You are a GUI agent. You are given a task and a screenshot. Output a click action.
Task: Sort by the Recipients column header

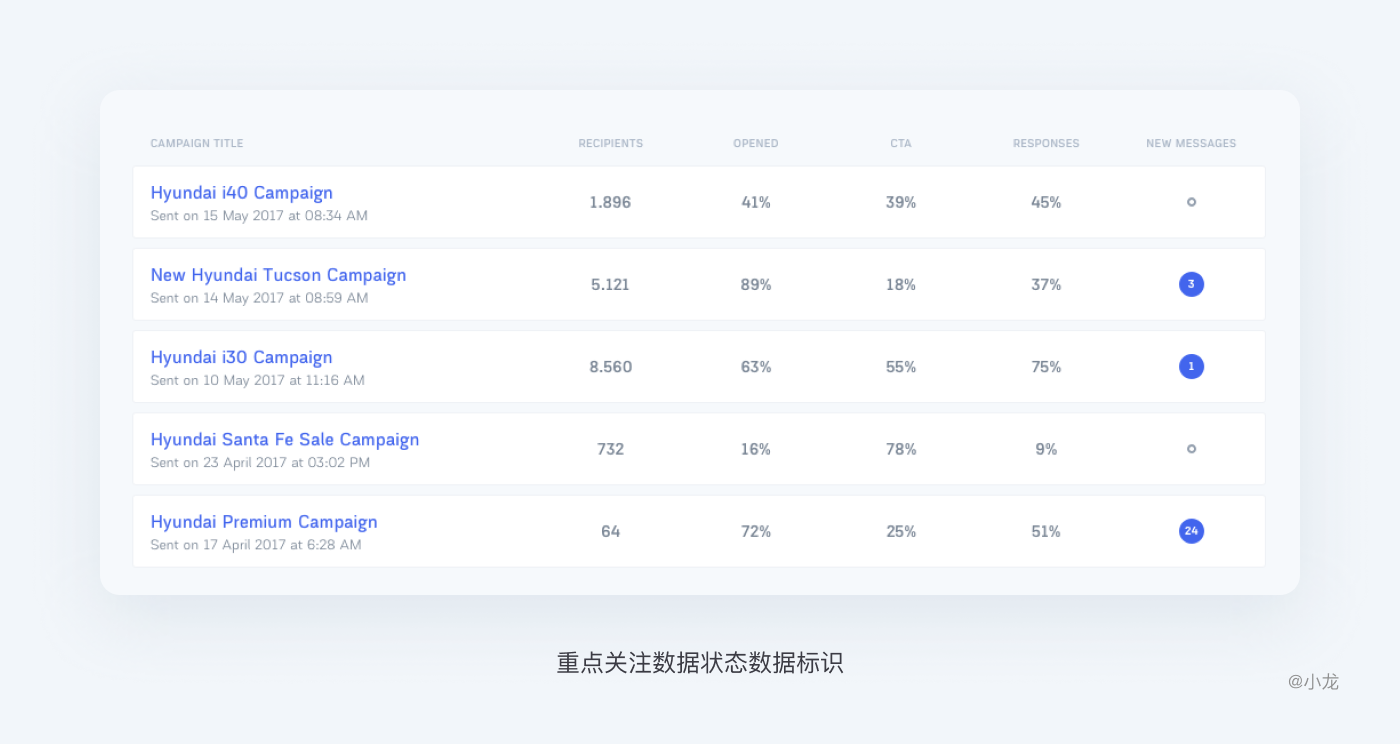point(610,144)
